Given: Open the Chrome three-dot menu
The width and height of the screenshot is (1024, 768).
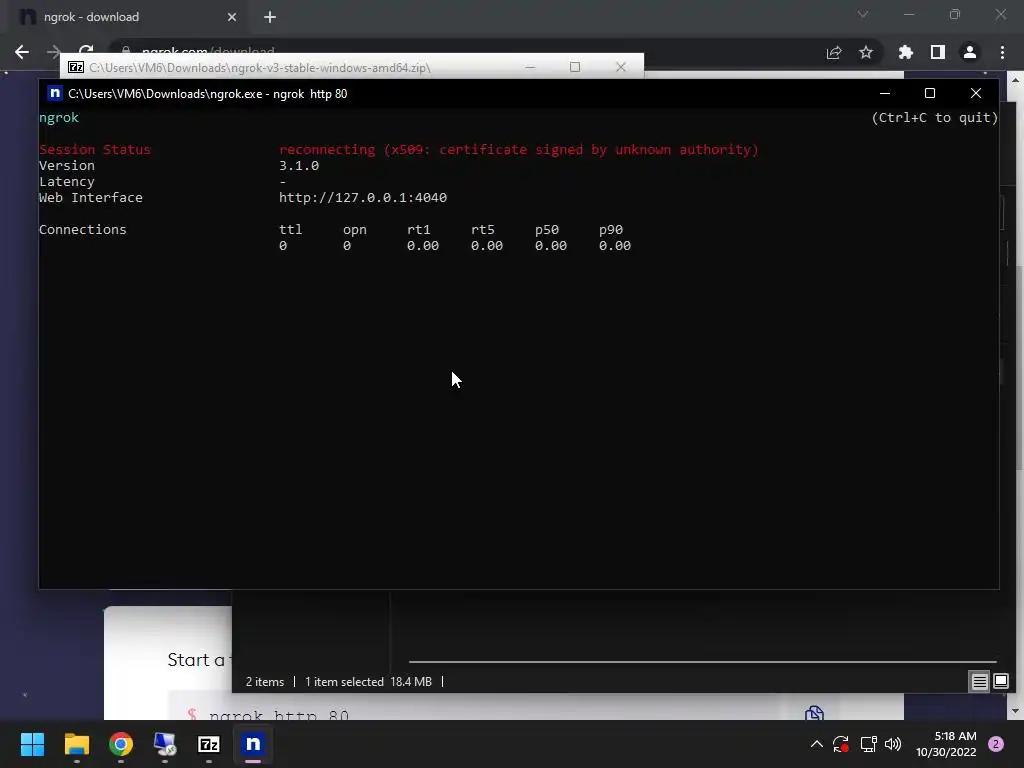Looking at the screenshot, I should click(1002, 52).
